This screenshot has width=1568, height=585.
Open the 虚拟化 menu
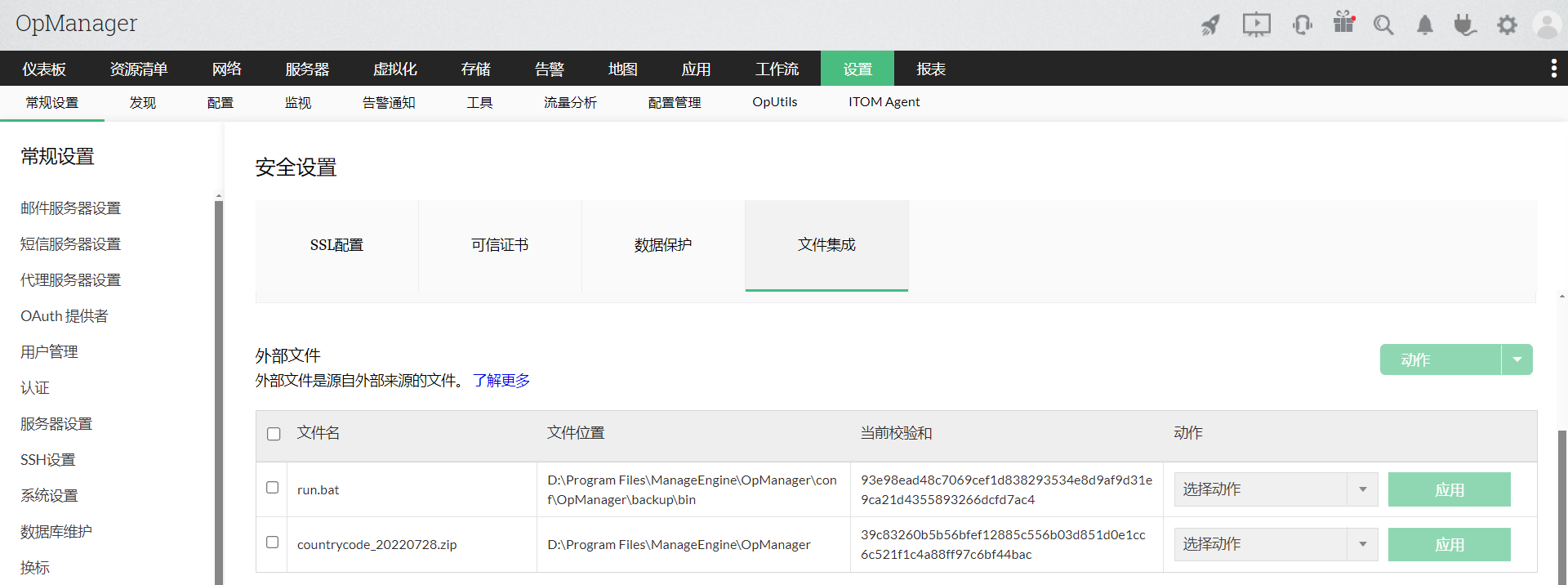tap(395, 69)
